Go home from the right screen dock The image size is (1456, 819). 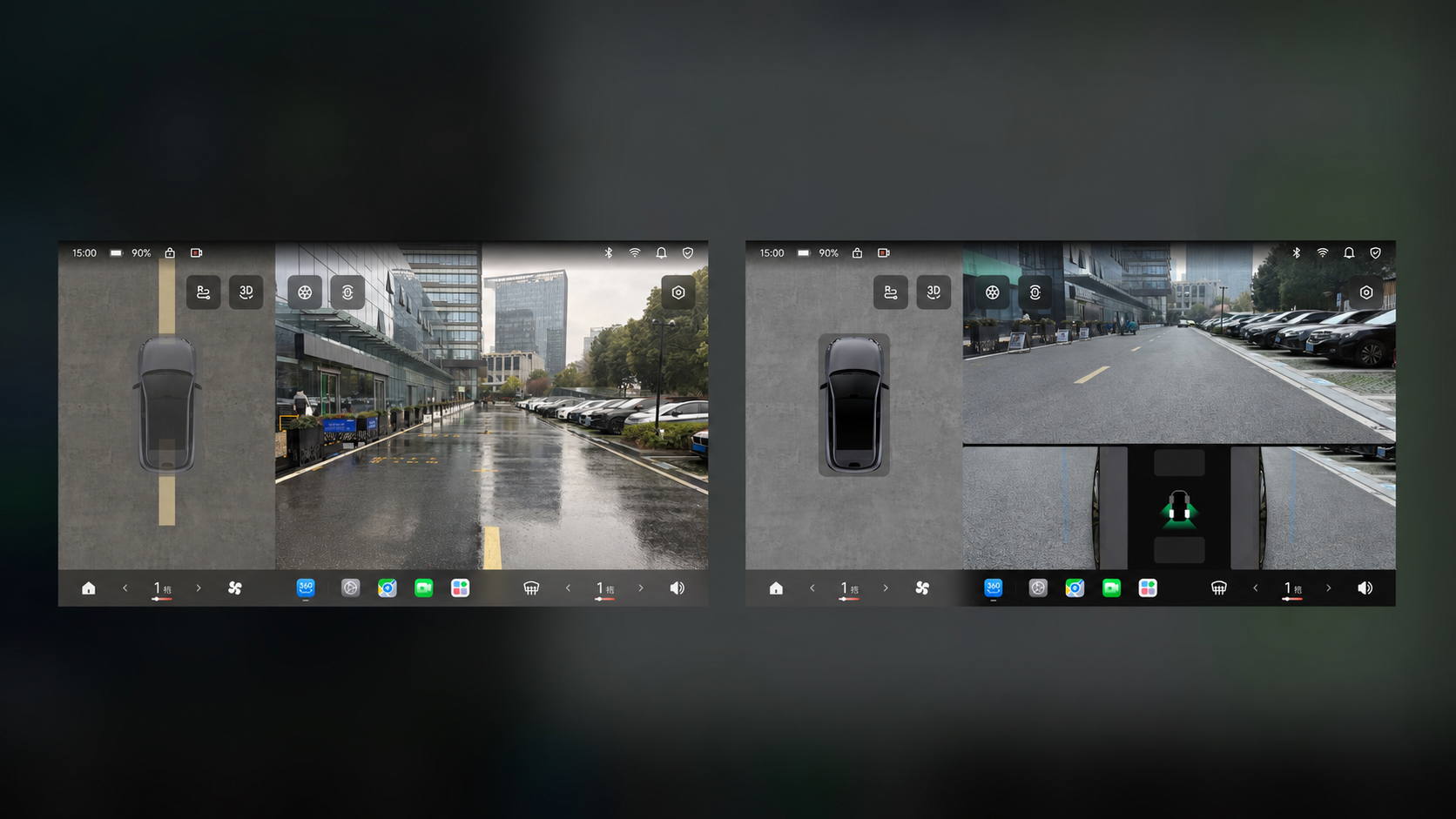tap(776, 588)
